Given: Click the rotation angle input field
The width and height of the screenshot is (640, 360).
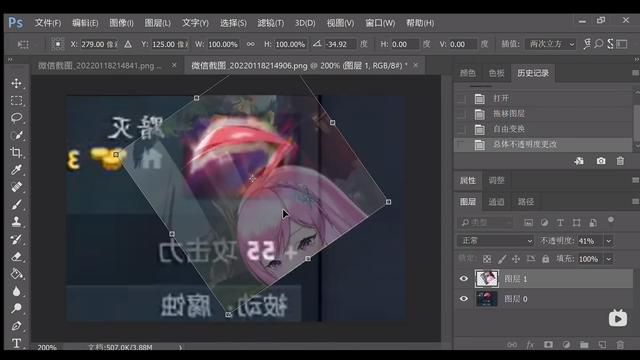Looking at the screenshot, I should (340, 44).
